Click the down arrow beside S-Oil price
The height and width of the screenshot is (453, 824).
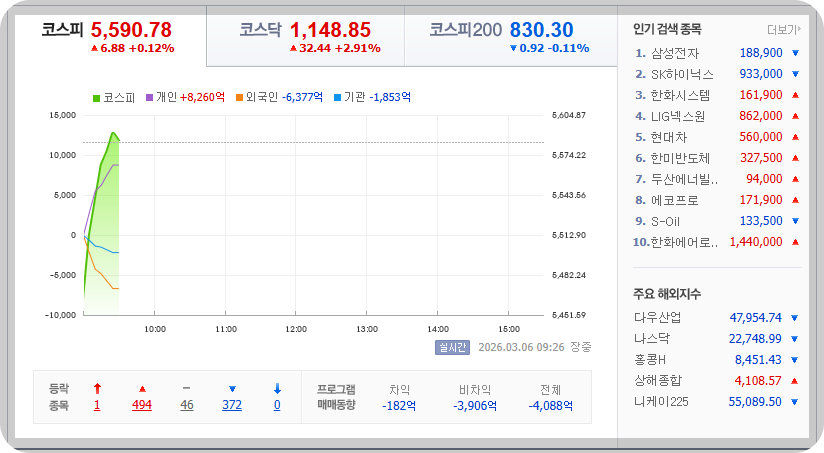(x=795, y=221)
